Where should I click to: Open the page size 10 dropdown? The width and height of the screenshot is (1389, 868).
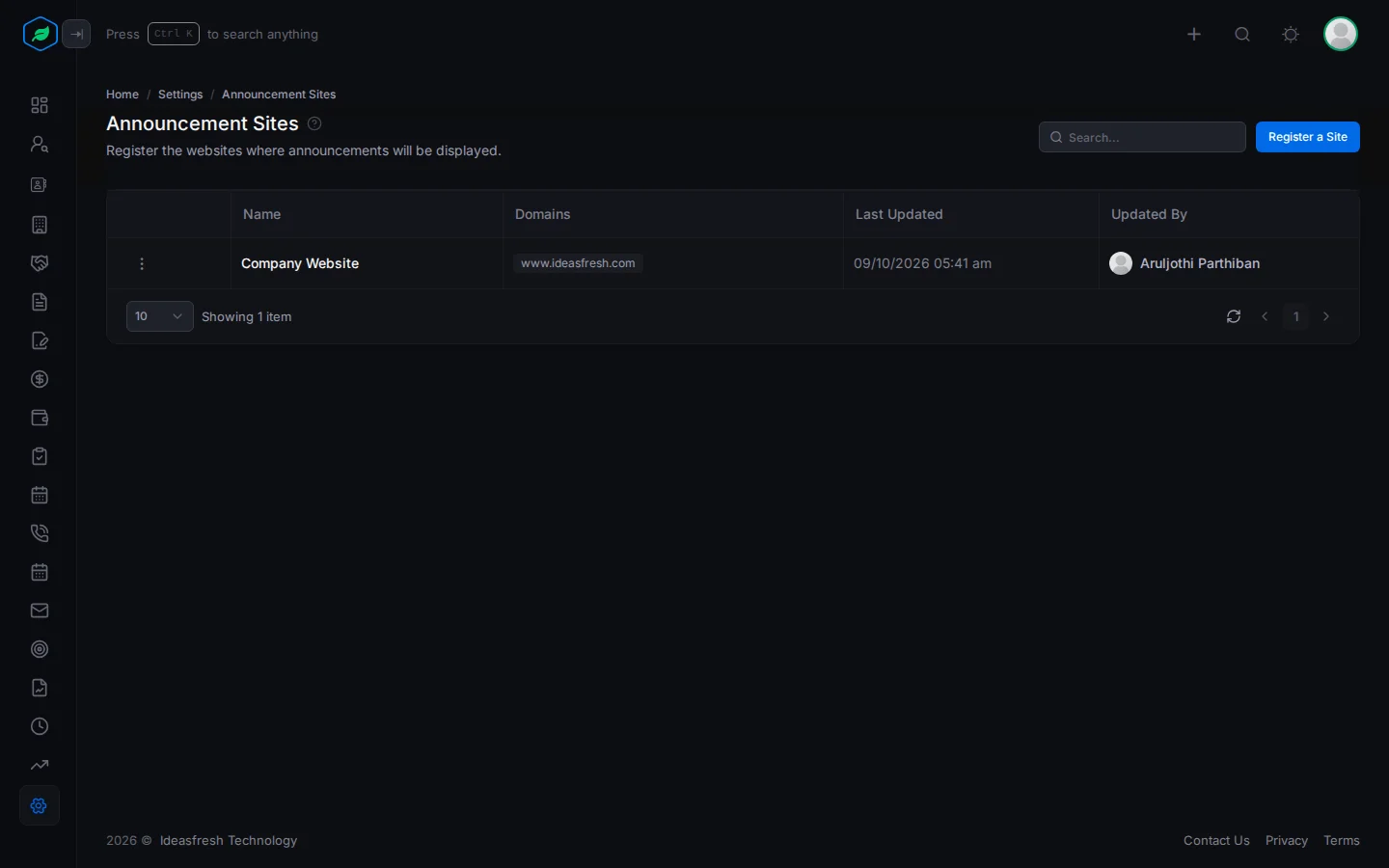160,316
